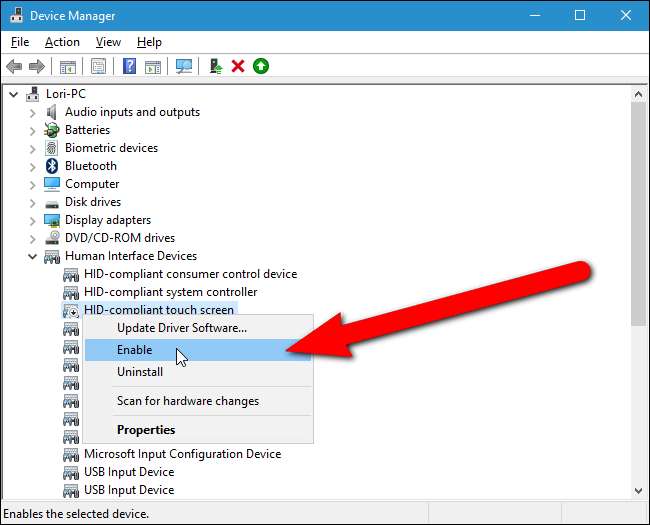650x525 pixels.
Task: Click the blue Help question mark toolbar icon
Action: tap(129, 66)
